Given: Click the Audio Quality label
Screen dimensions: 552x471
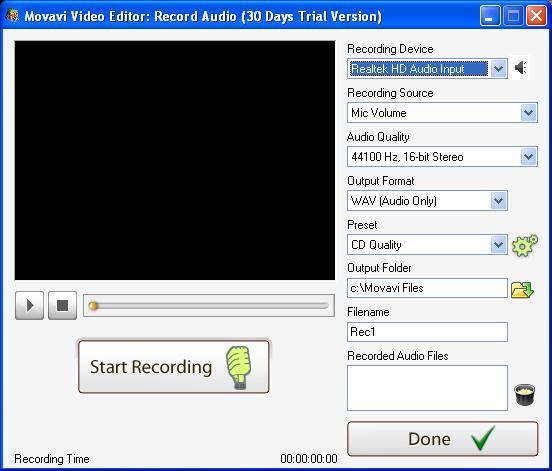Looking at the screenshot, I should (378, 137).
